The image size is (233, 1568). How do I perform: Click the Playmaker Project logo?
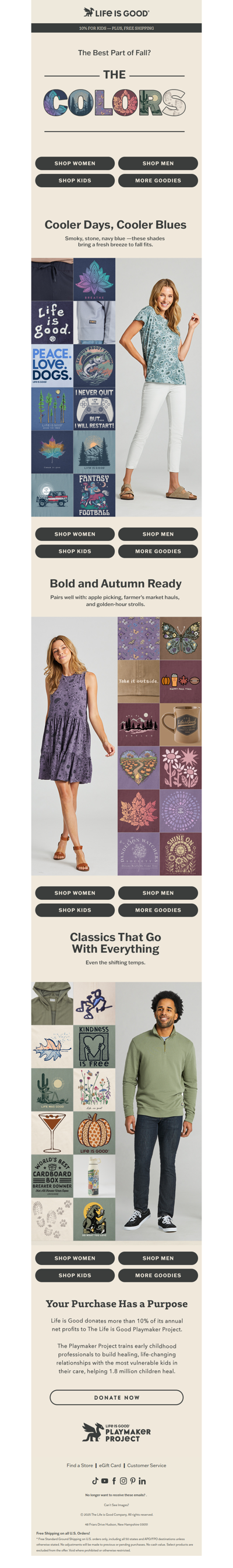pyautogui.click(x=116, y=1432)
